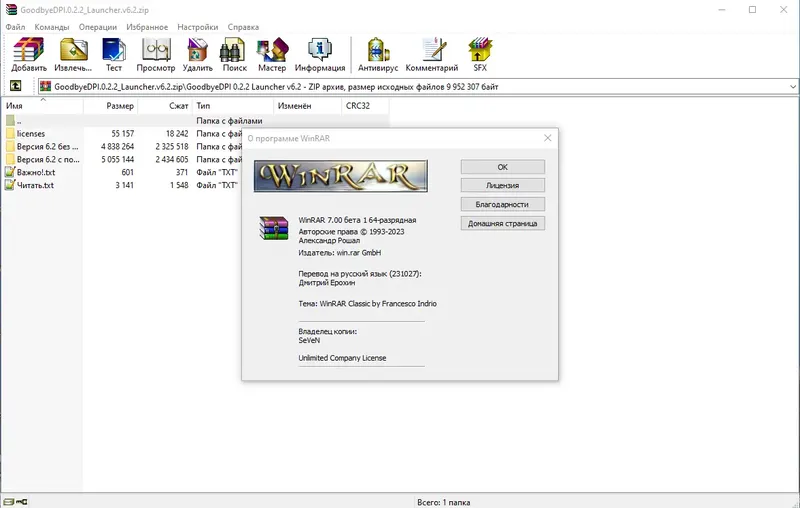Show archive Информация icon

(x=320, y=50)
